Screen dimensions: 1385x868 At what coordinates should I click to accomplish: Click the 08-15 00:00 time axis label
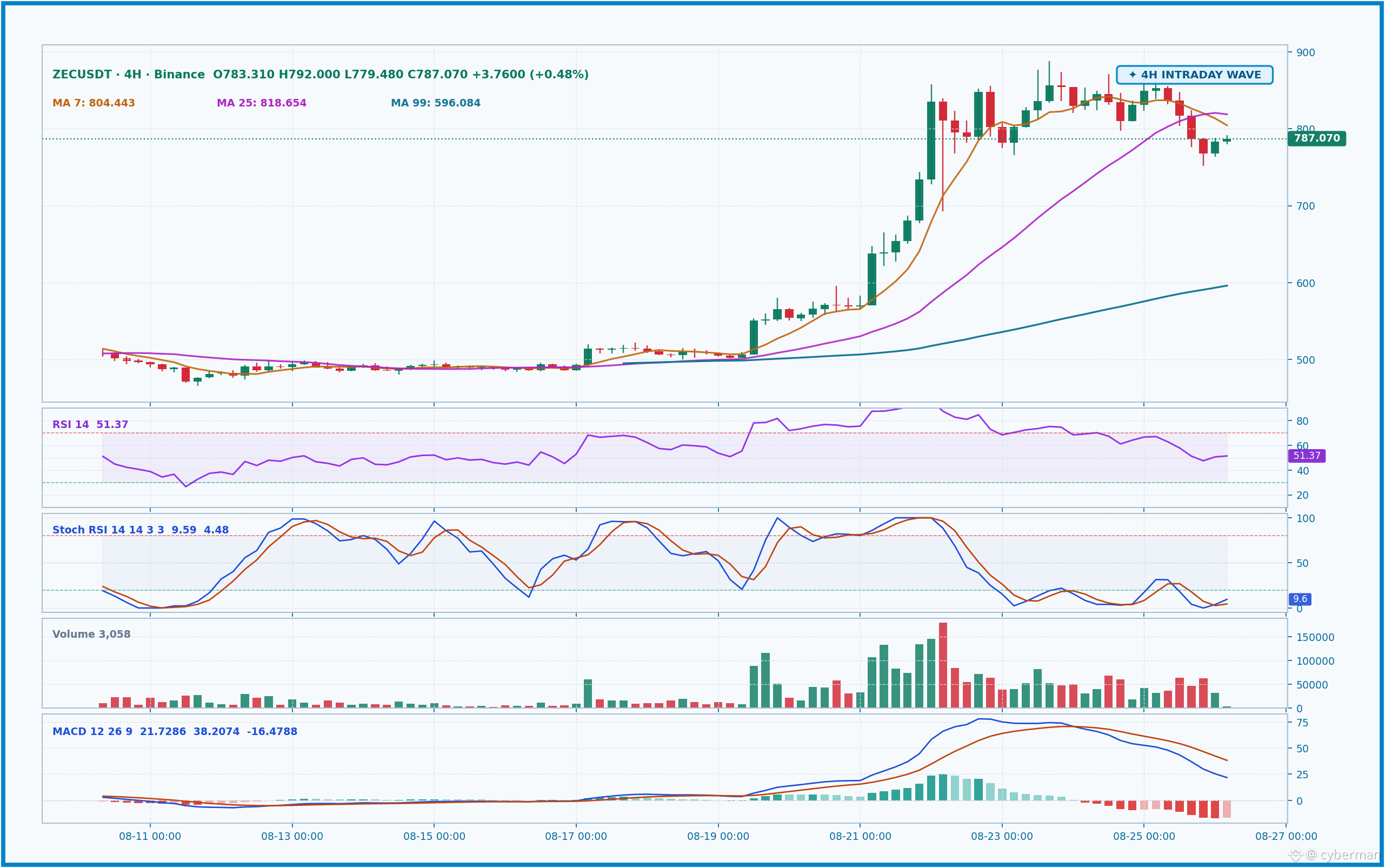pos(434,837)
